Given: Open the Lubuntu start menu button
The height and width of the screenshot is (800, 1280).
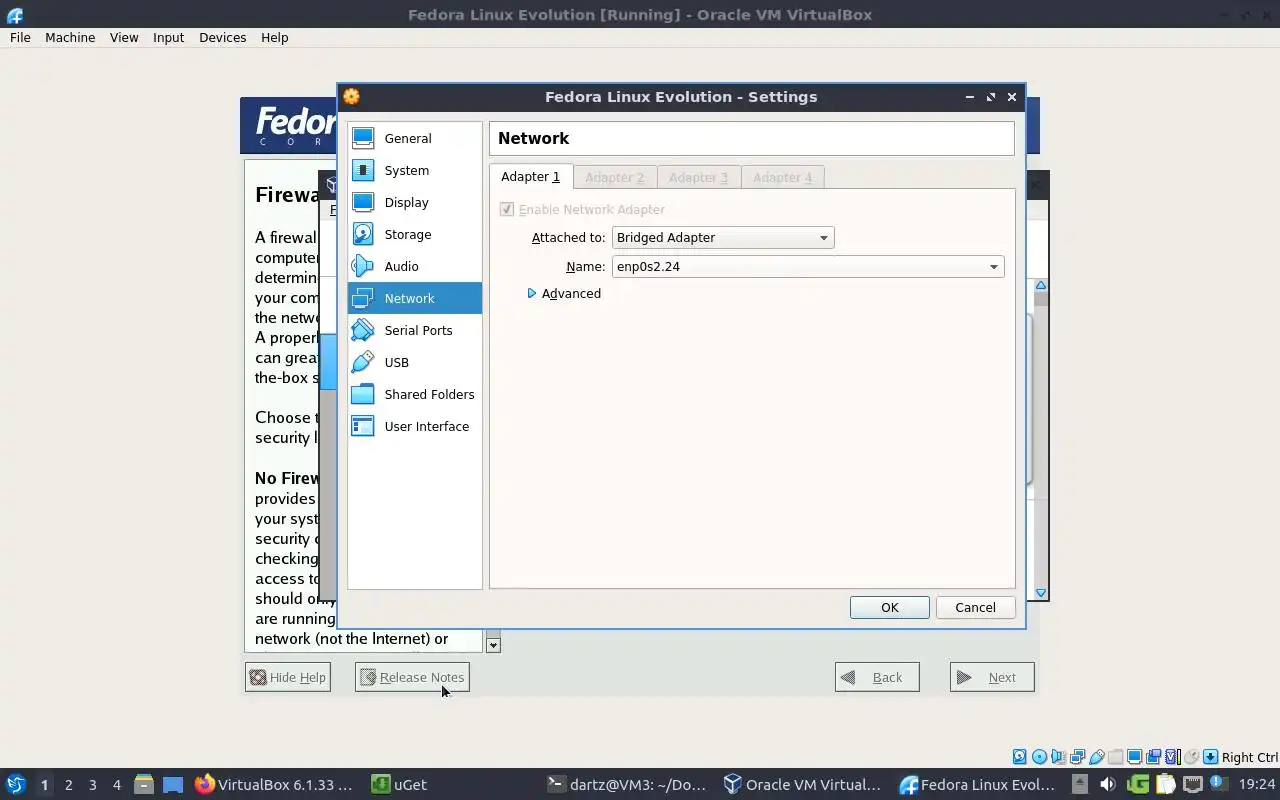Looking at the screenshot, I should (15, 784).
